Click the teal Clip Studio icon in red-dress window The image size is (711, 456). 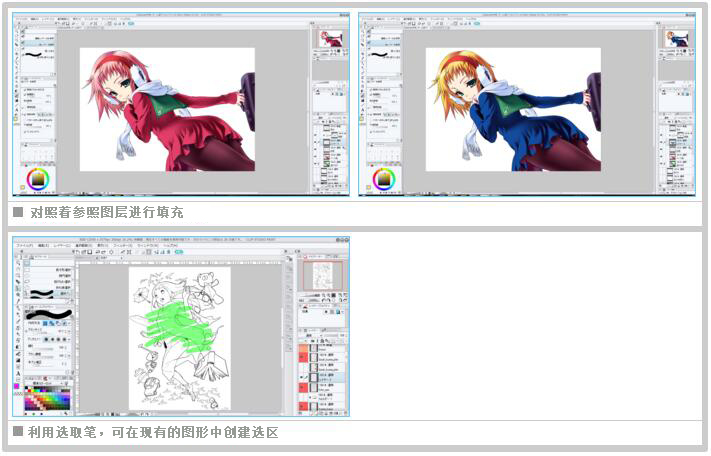tap(131, 24)
